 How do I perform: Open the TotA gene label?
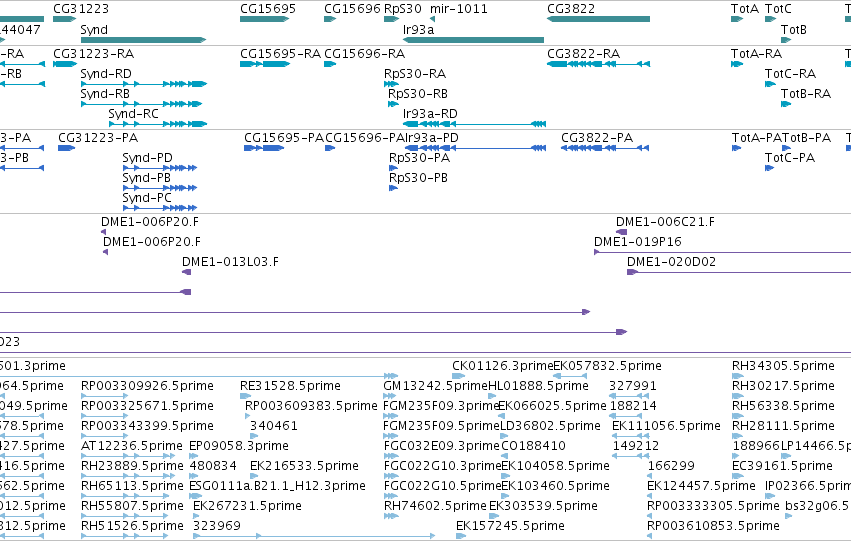click(x=745, y=9)
